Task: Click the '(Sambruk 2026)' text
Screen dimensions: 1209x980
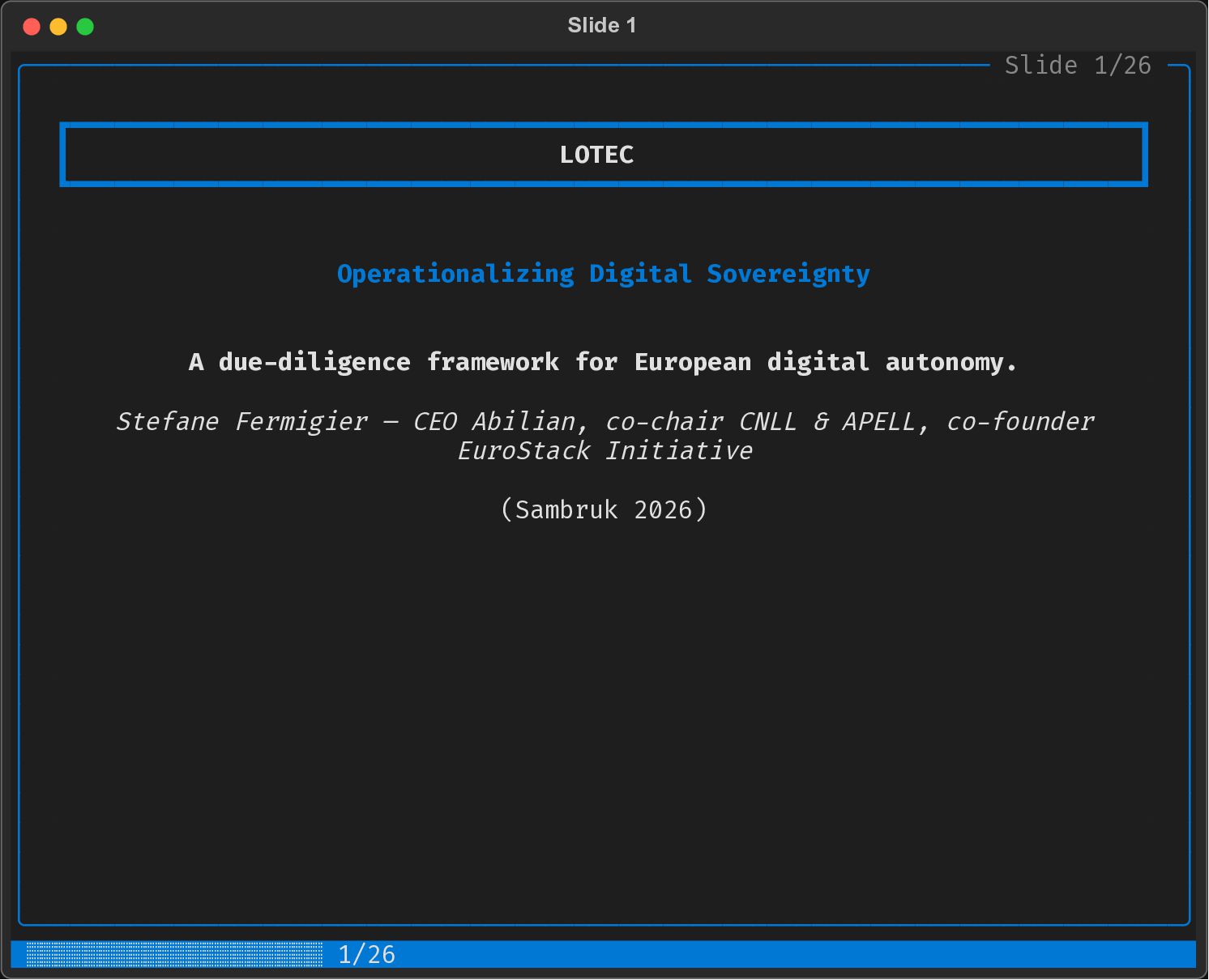Action: pyautogui.click(x=604, y=509)
